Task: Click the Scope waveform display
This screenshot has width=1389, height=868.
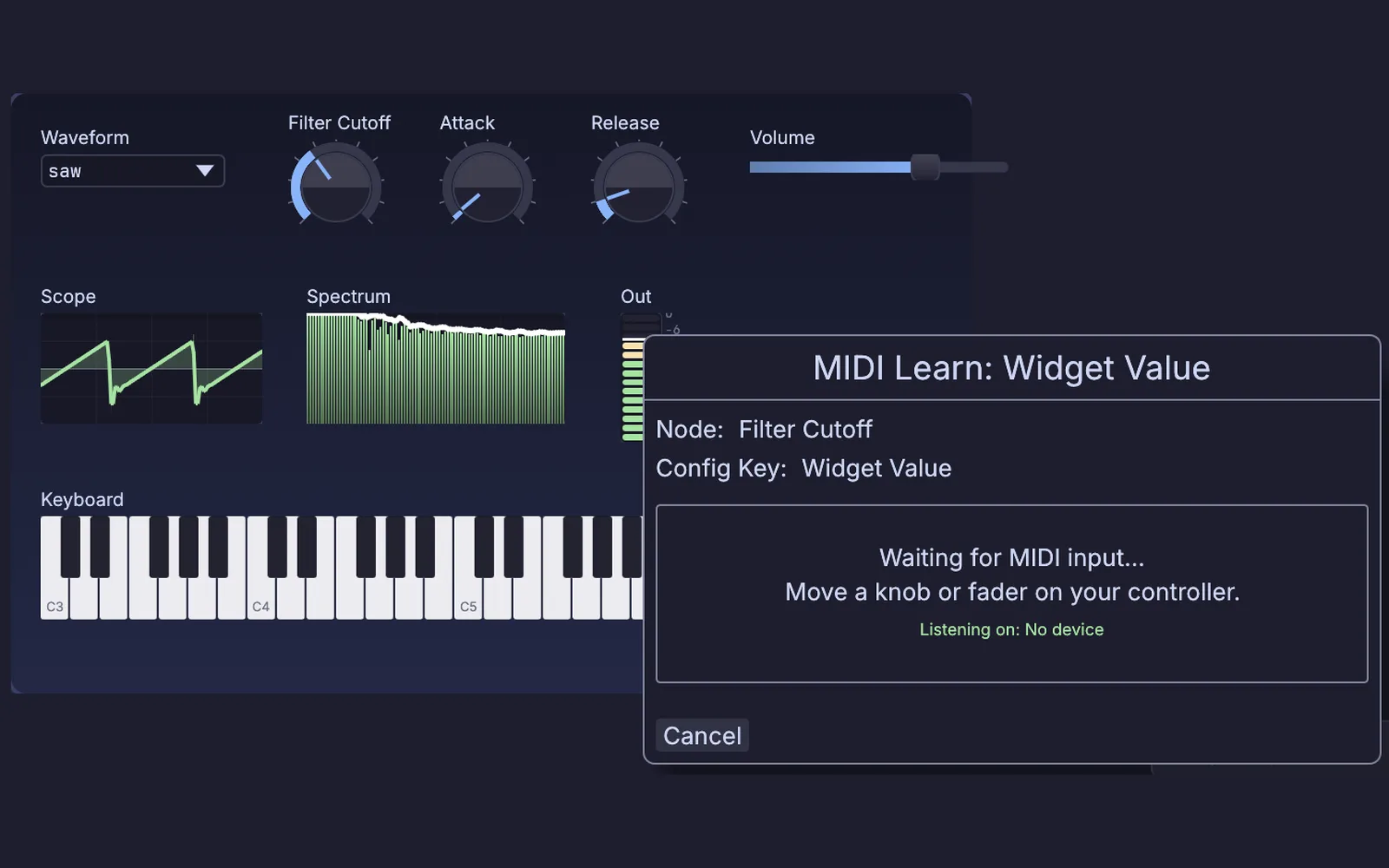Action: (x=151, y=368)
